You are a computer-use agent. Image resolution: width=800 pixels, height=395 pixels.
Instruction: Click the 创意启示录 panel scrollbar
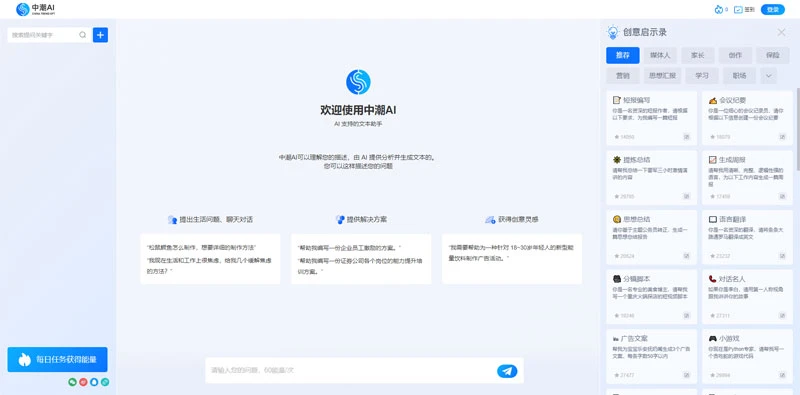pyautogui.click(x=797, y=129)
